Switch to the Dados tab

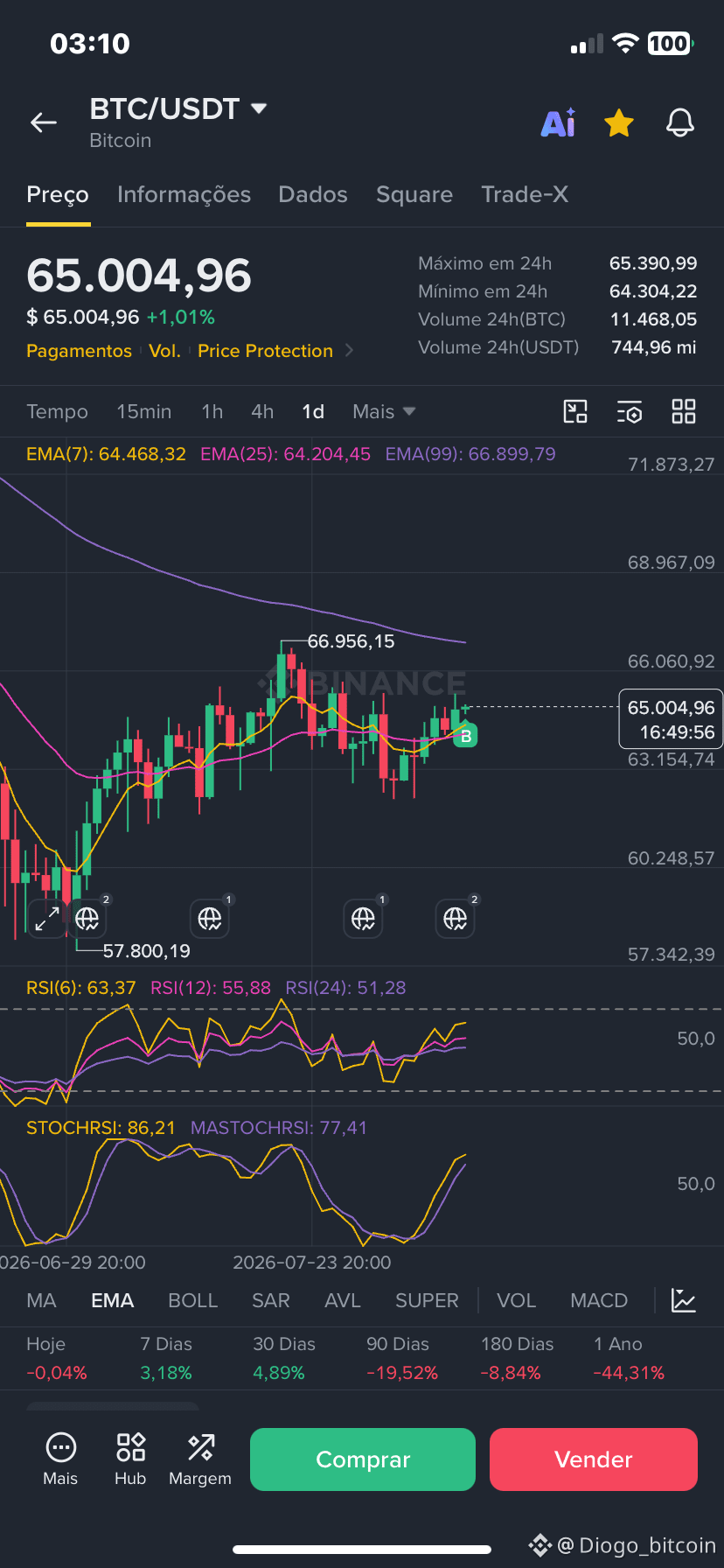point(313,194)
